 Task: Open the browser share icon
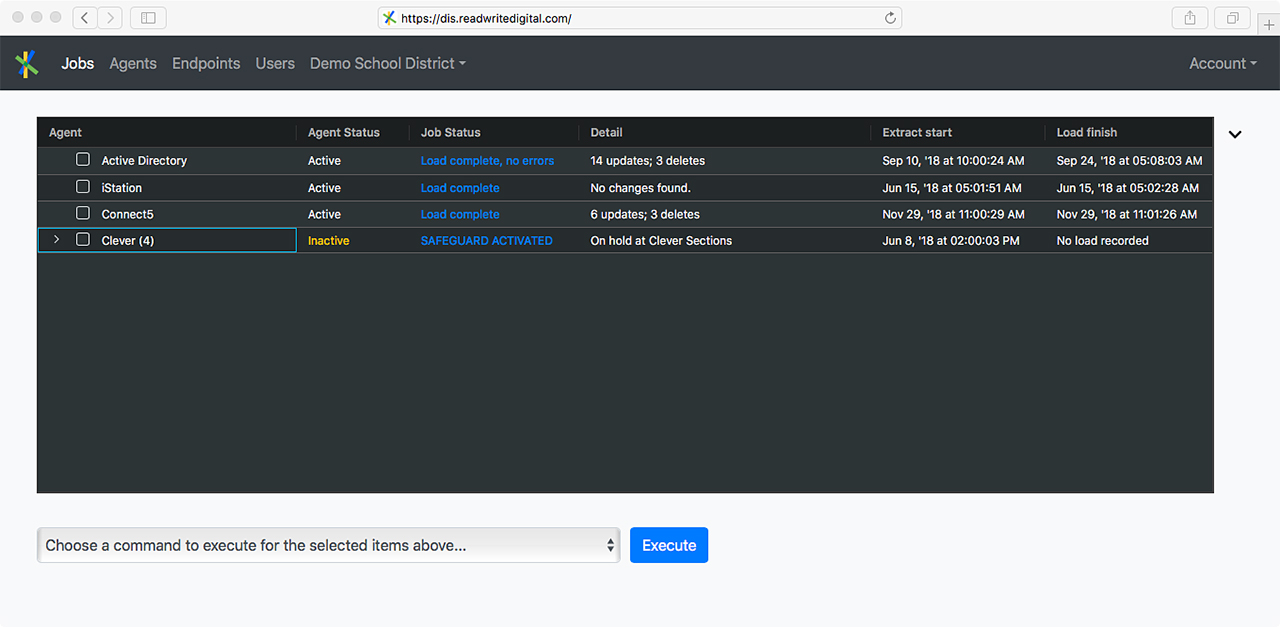point(1190,18)
